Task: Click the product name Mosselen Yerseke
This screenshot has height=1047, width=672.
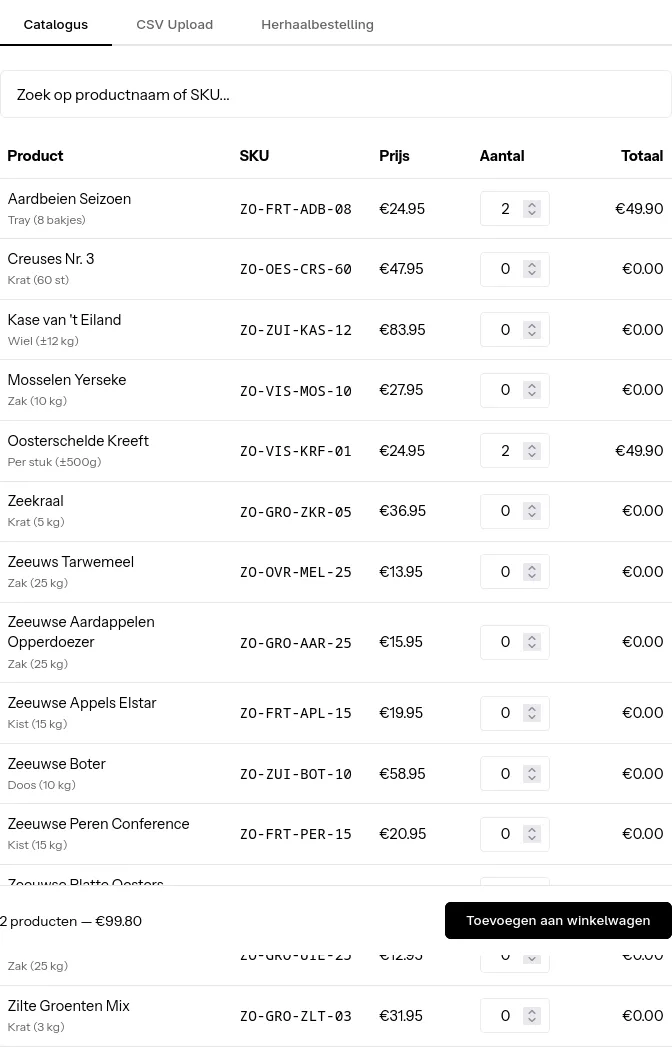Action: (x=66, y=379)
